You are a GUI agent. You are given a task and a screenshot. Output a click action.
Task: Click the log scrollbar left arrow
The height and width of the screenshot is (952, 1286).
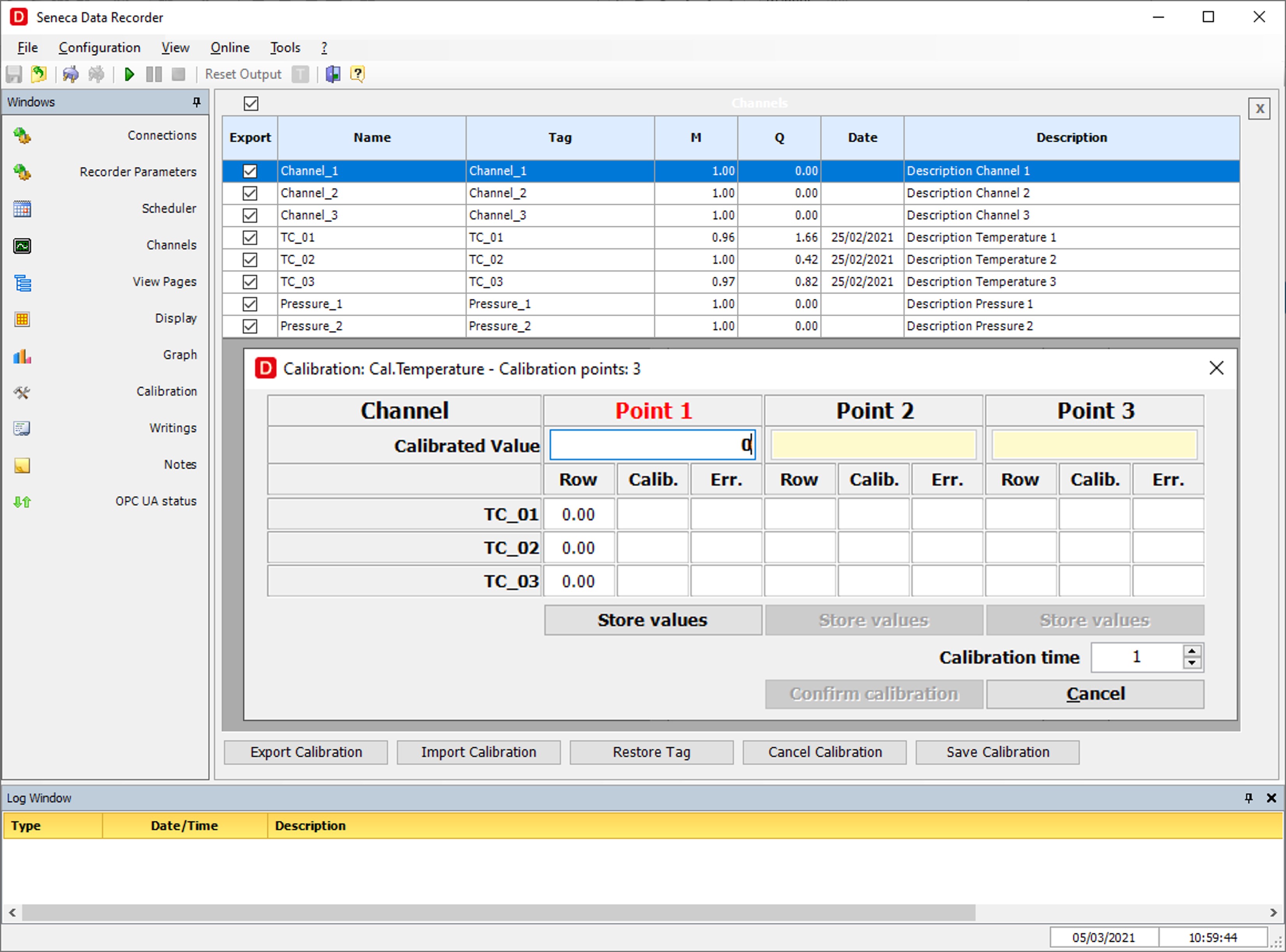tap(12, 912)
